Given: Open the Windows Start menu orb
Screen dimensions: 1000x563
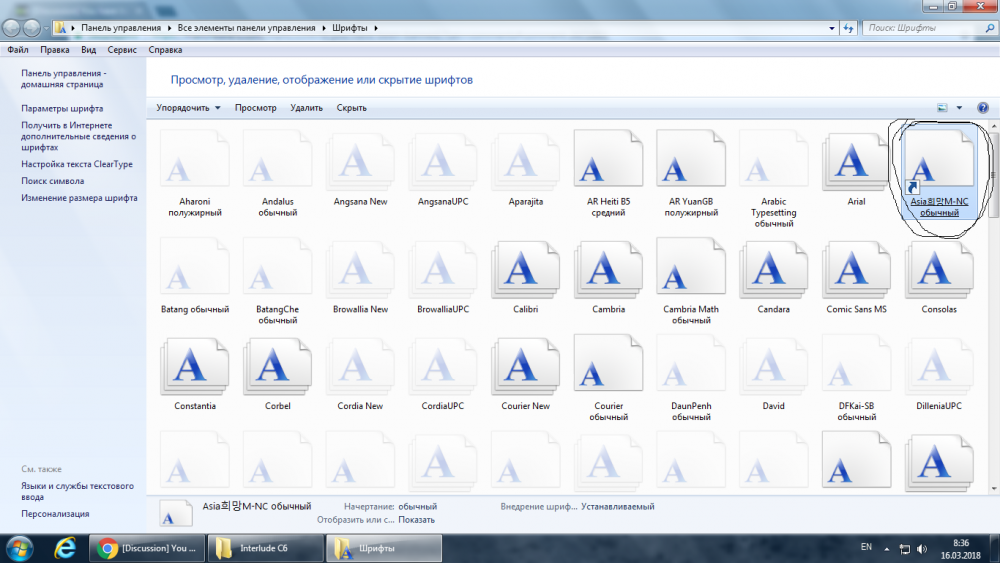Looking at the screenshot, I should click(20, 548).
